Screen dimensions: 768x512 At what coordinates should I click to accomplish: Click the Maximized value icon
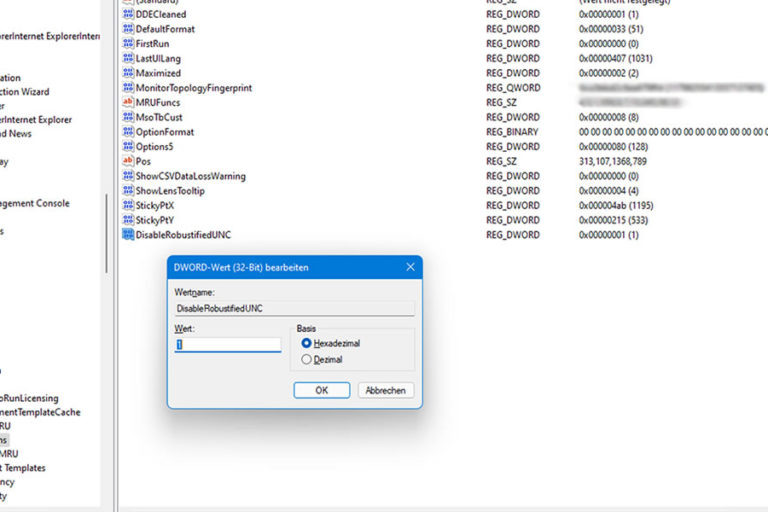coord(128,73)
